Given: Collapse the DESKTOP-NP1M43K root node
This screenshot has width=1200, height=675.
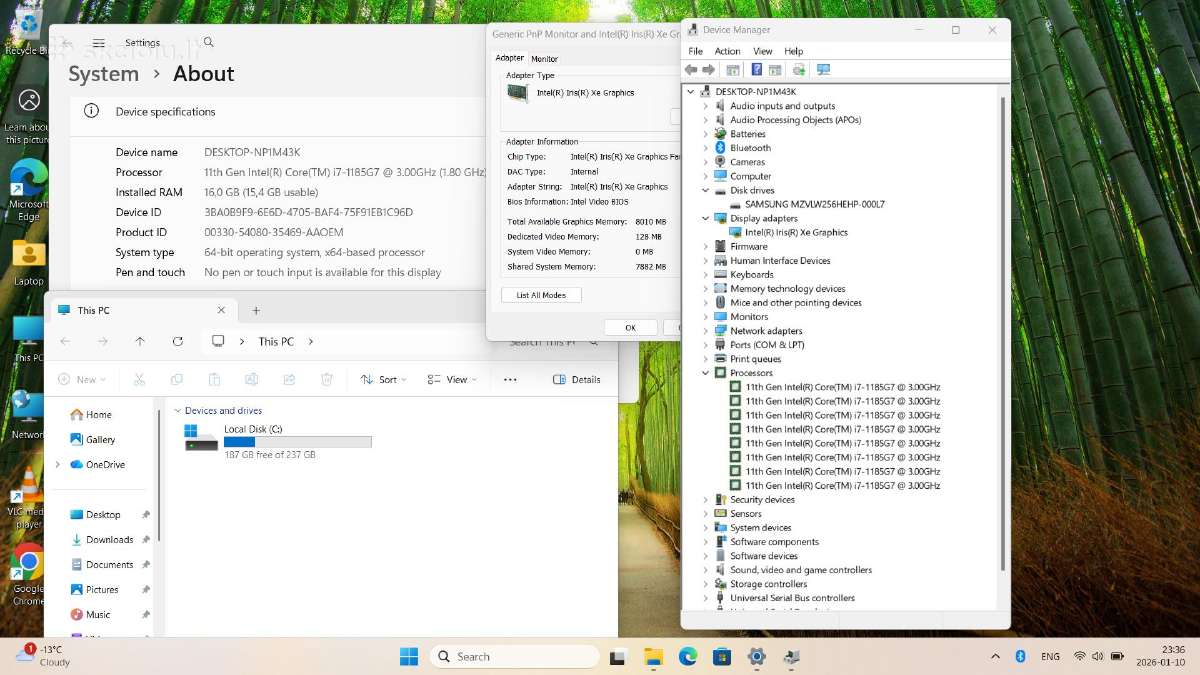Looking at the screenshot, I should click(690, 91).
